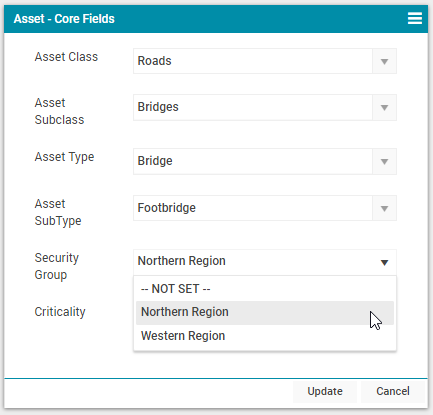Expand the Asset Type dropdown arrow
Viewport: 433px width, 415px height.
[x=384, y=161]
